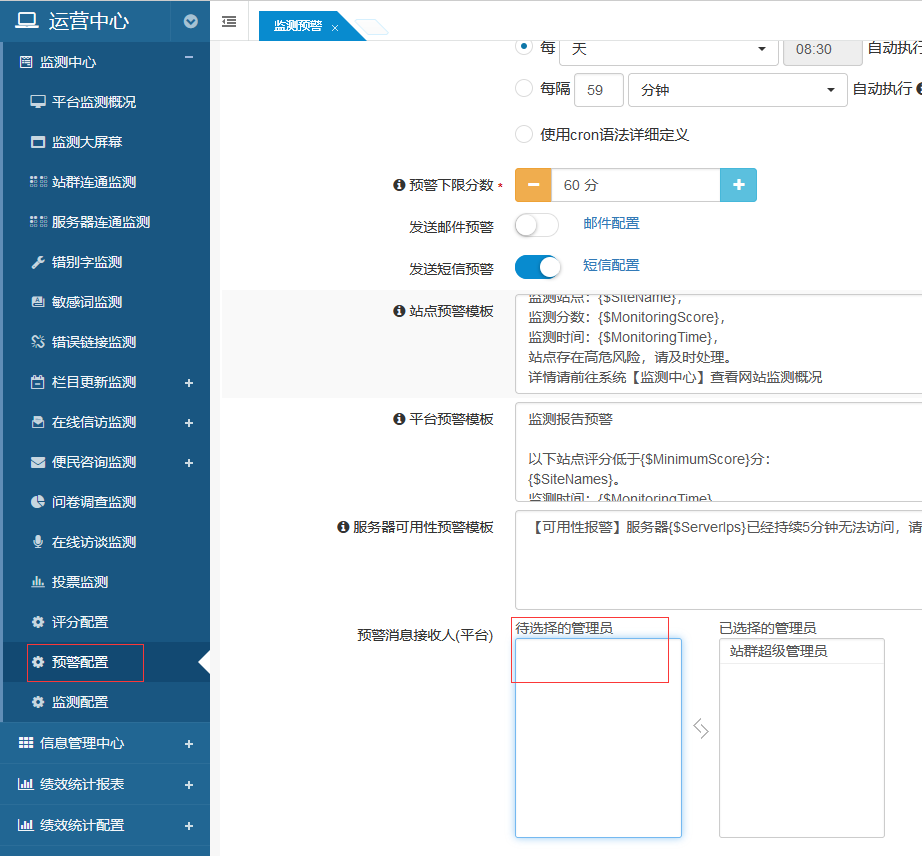Select the 使用cron语法详细定义 radio option
This screenshot has width=922, height=856.
[523, 134]
